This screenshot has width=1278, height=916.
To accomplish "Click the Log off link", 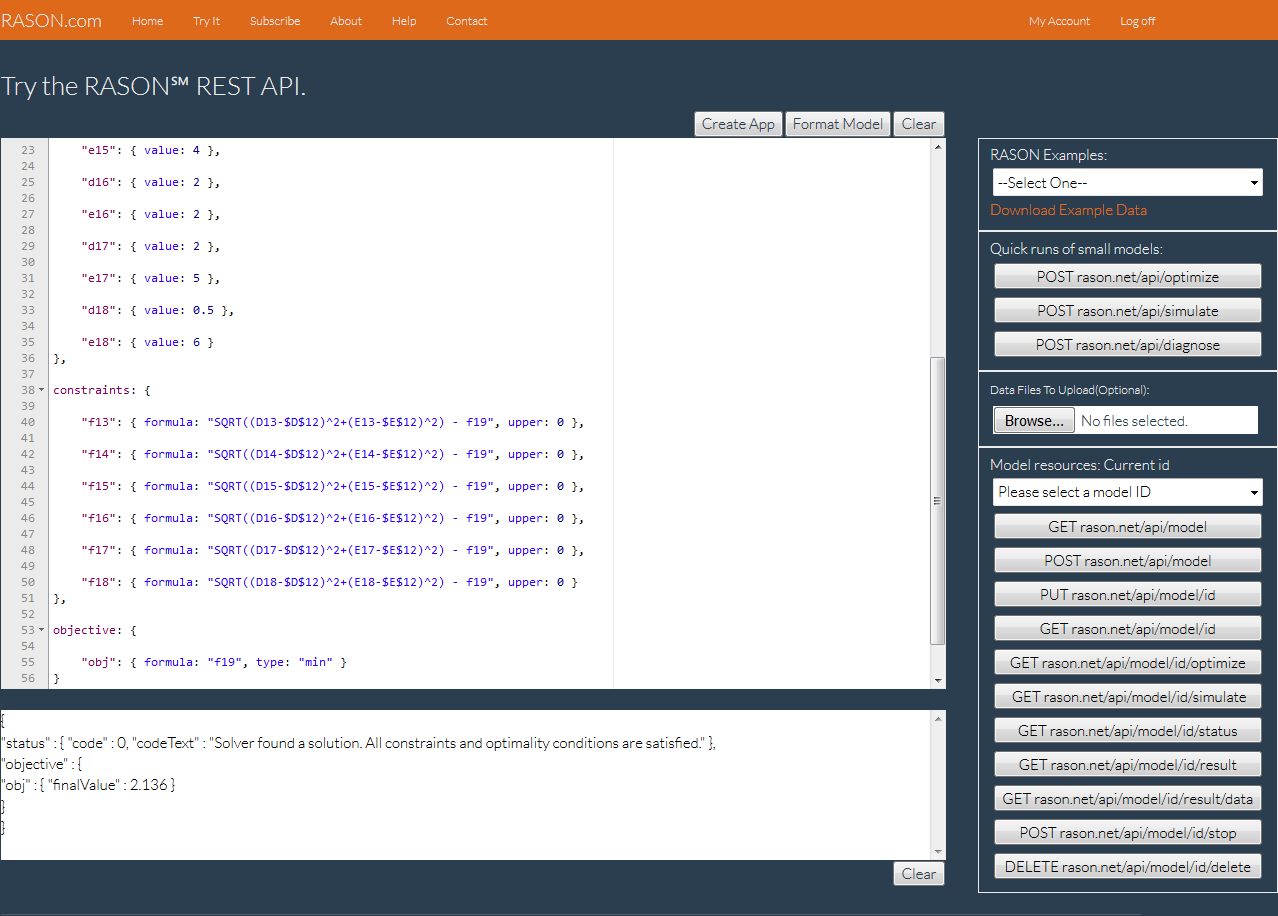I will click(1137, 21).
